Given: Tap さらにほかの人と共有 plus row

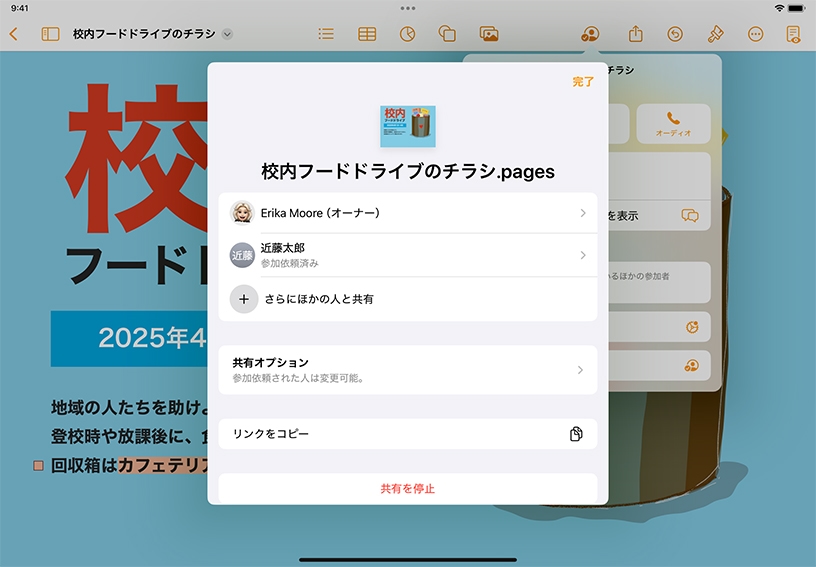Looking at the screenshot, I should pos(407,299).
